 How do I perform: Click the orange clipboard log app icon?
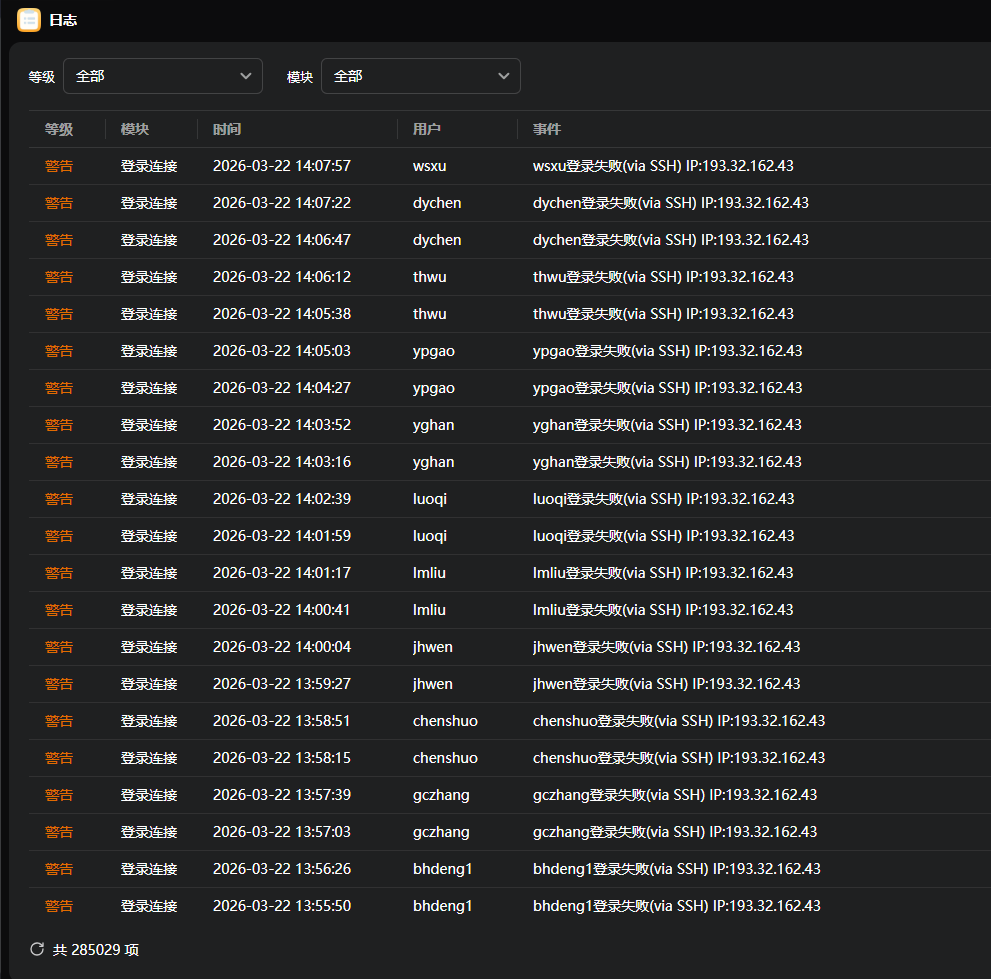tap(29, 20)
